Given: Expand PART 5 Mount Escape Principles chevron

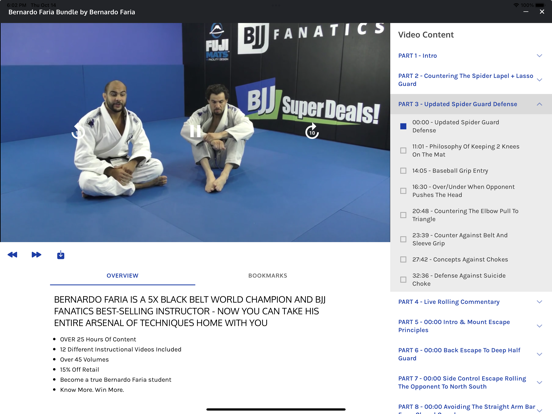Looking at the screenshot, I should coord(539,326).
